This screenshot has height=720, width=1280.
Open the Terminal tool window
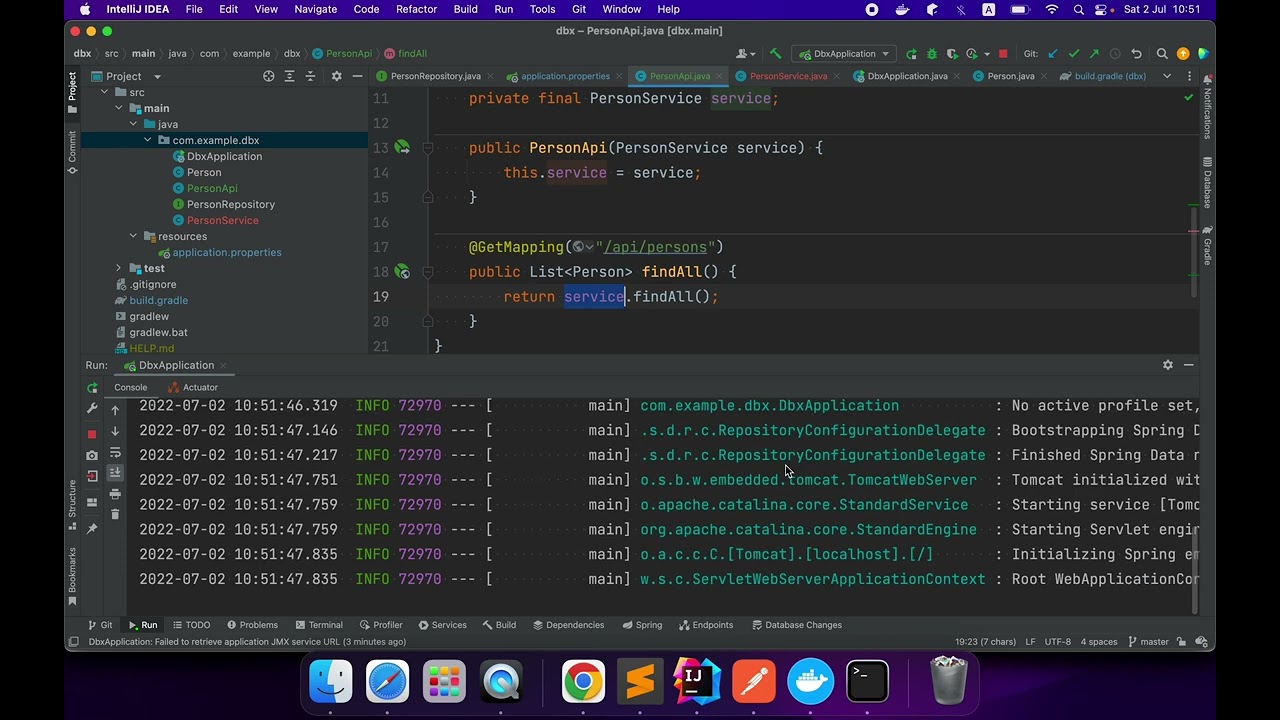click(x=319, y=625)
